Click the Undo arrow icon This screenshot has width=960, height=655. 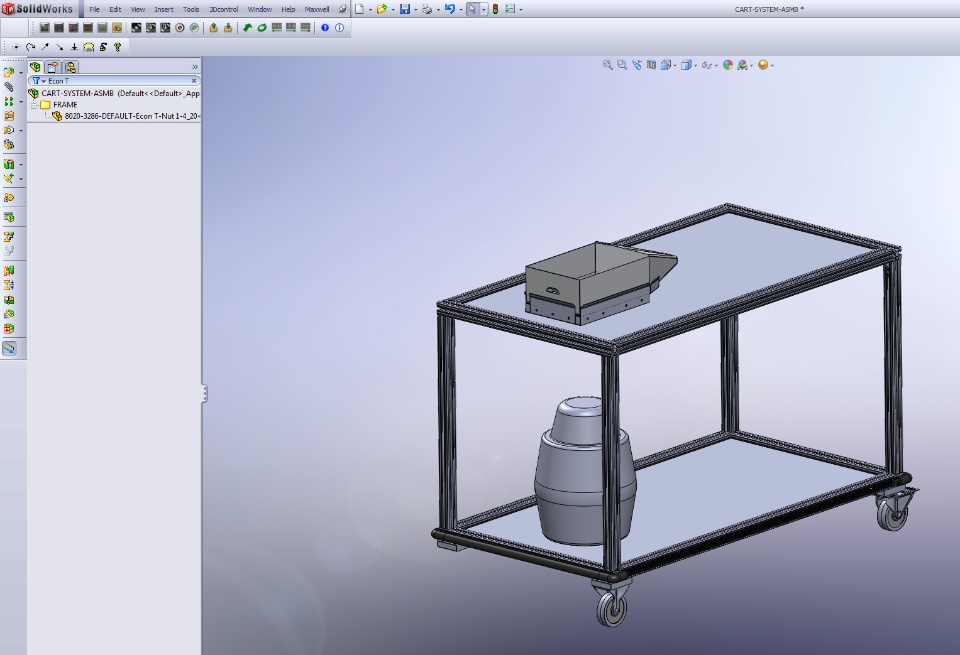(x=449, y=9)
